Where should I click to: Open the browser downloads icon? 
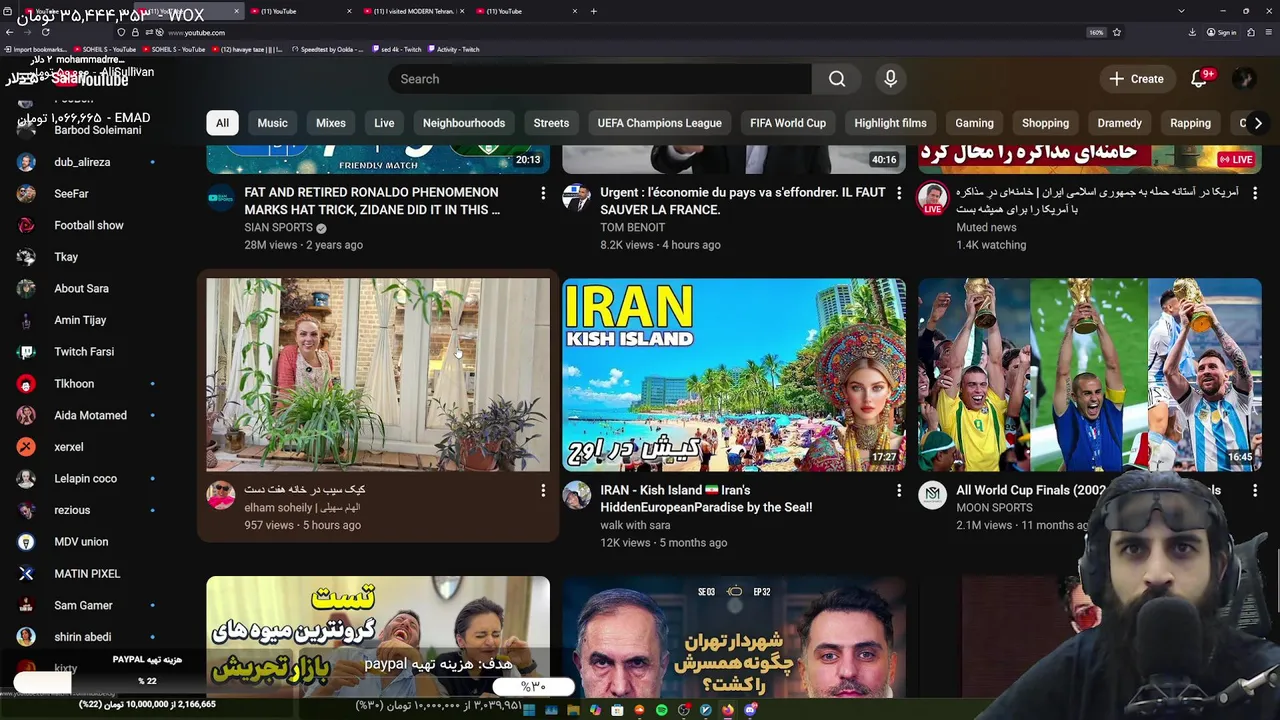[x=1192, y=32]
